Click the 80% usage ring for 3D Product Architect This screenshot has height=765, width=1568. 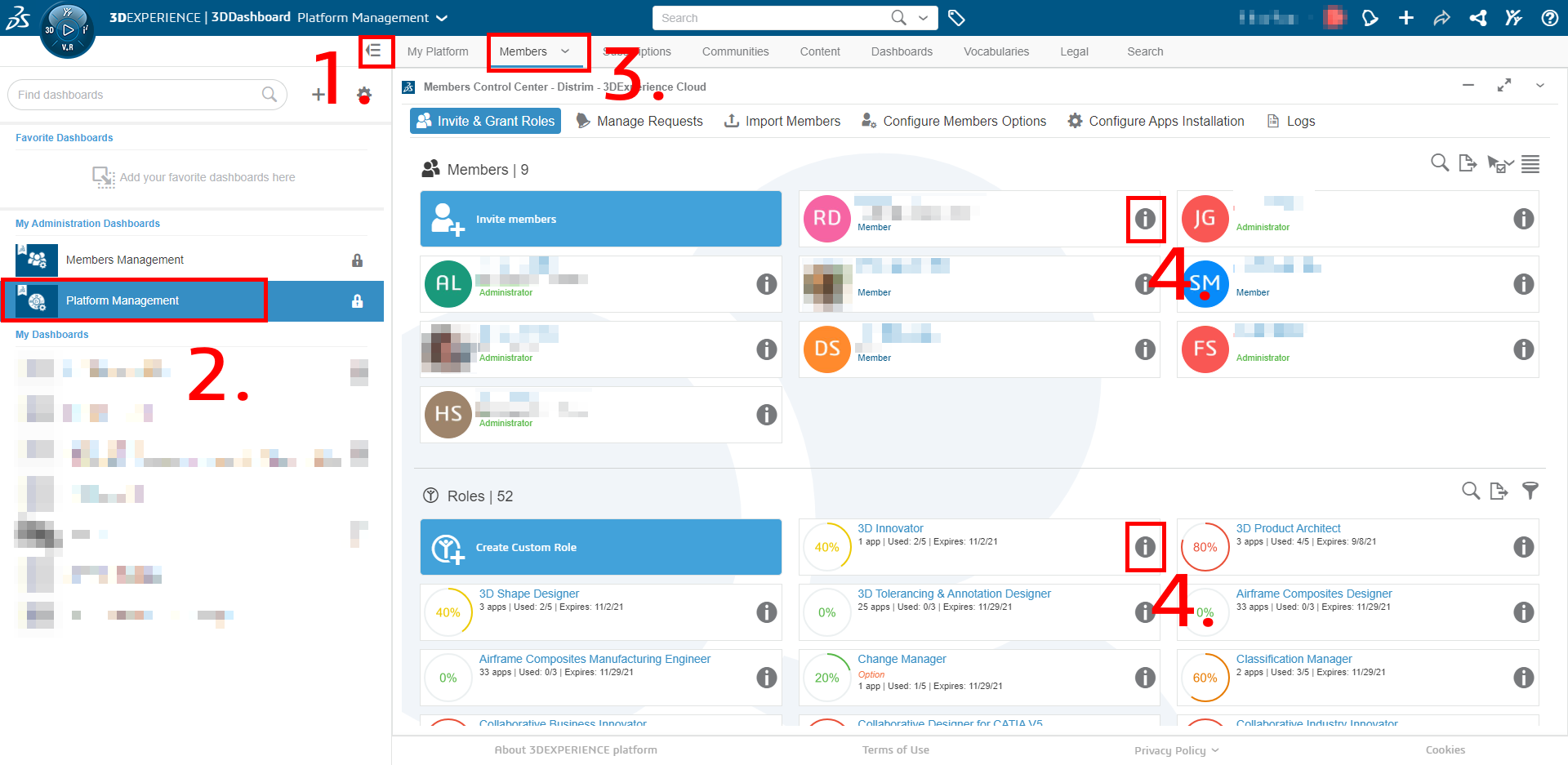(x=1205, y=547)
